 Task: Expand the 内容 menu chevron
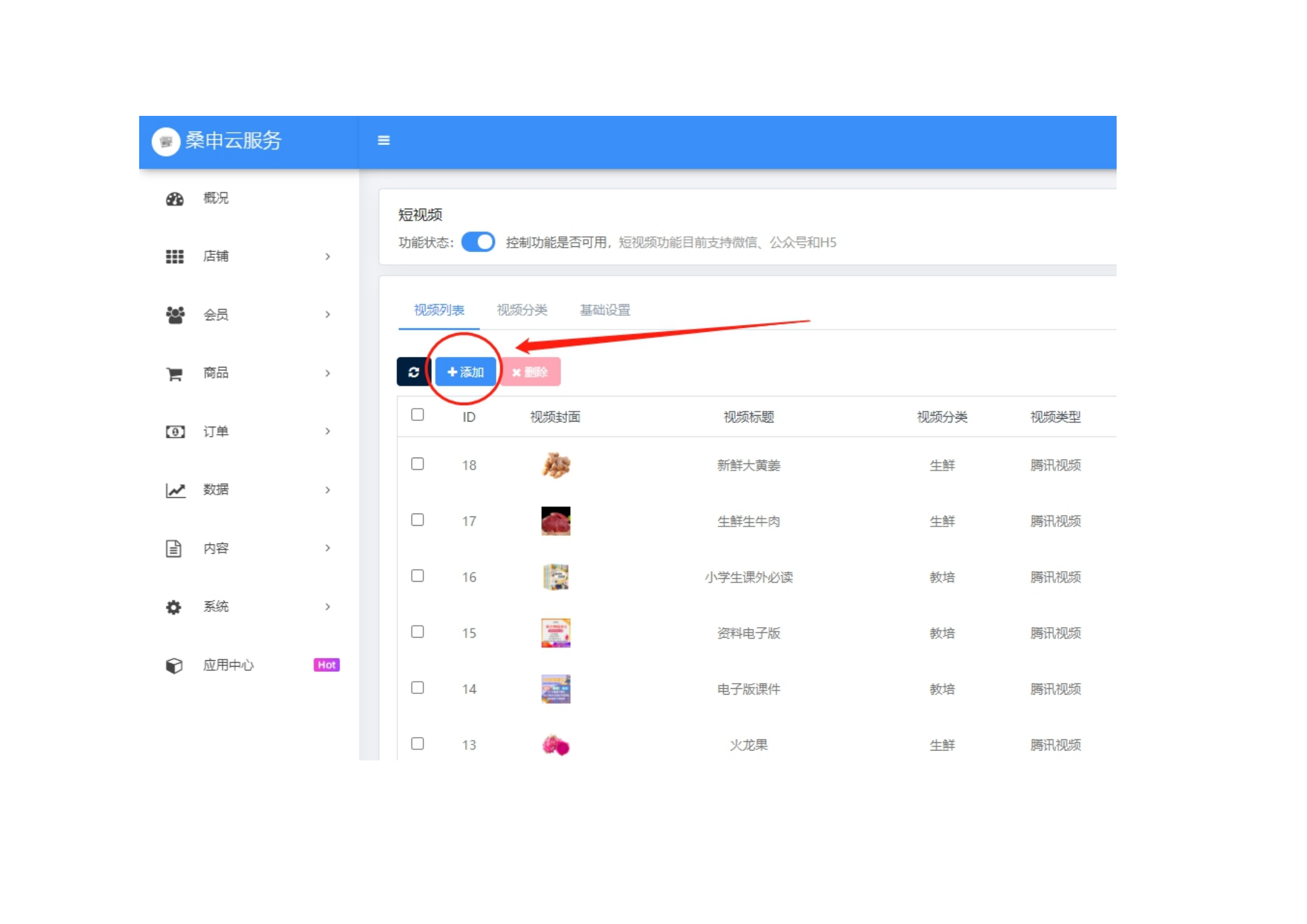[328, 548]
